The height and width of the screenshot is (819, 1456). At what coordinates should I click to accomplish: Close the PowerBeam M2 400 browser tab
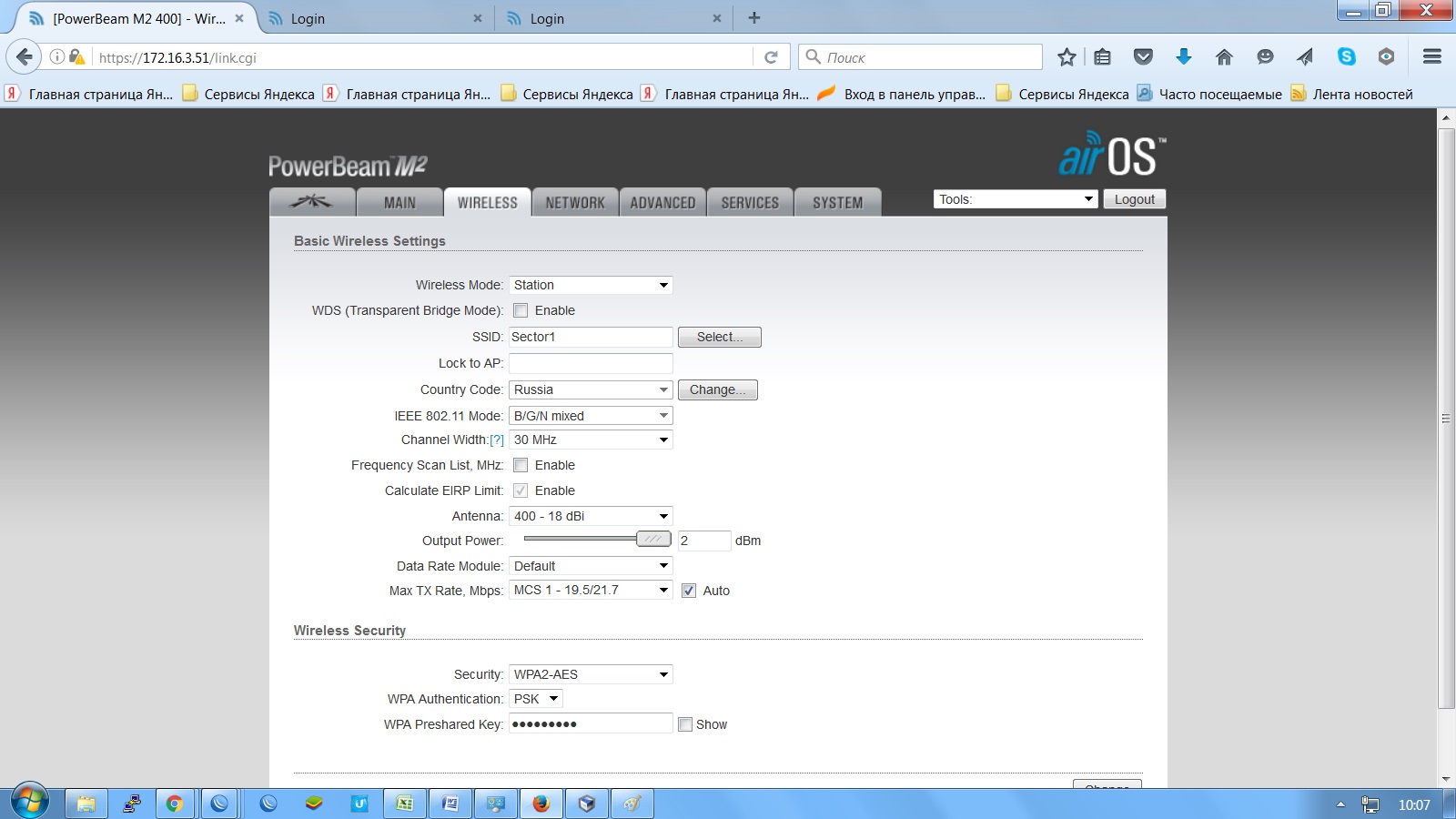pos(239,18)
